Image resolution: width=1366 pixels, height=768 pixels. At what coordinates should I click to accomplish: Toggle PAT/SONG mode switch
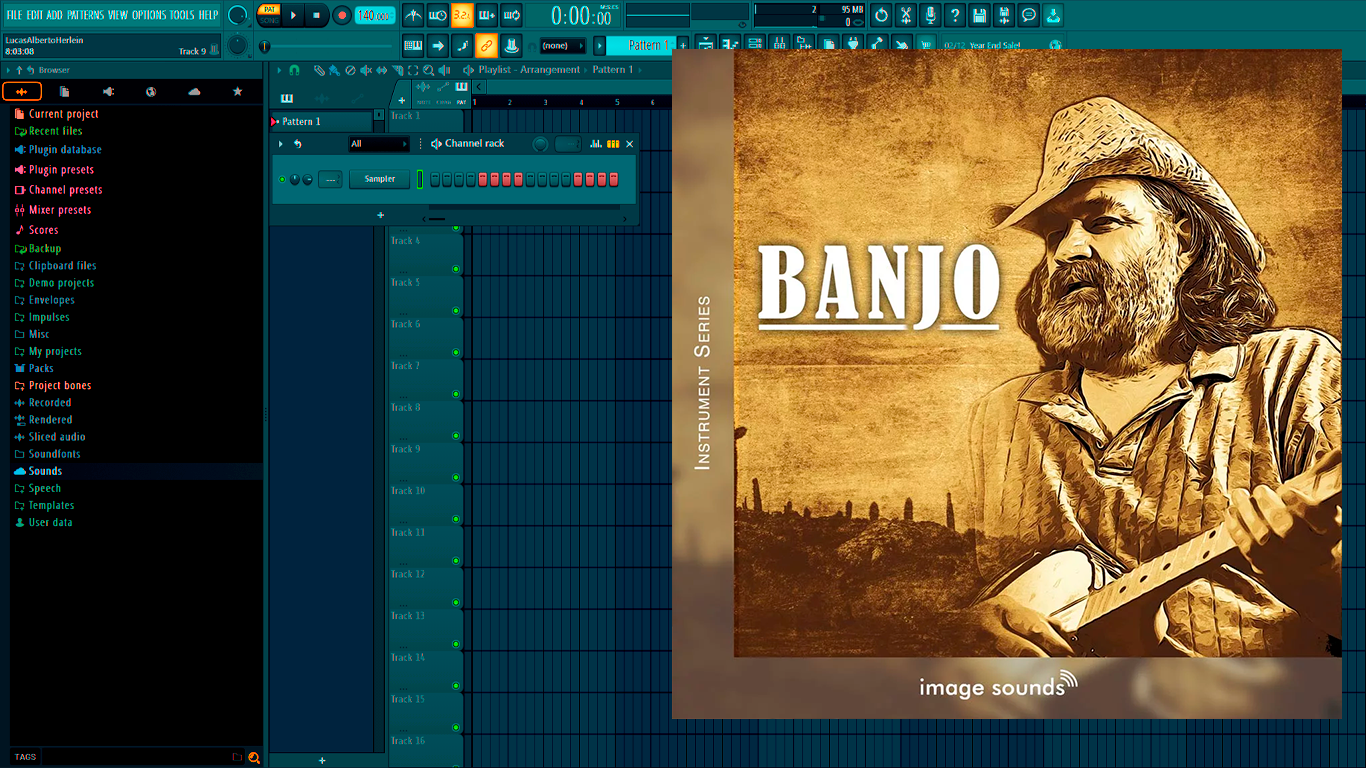click(x=269, y=15)
